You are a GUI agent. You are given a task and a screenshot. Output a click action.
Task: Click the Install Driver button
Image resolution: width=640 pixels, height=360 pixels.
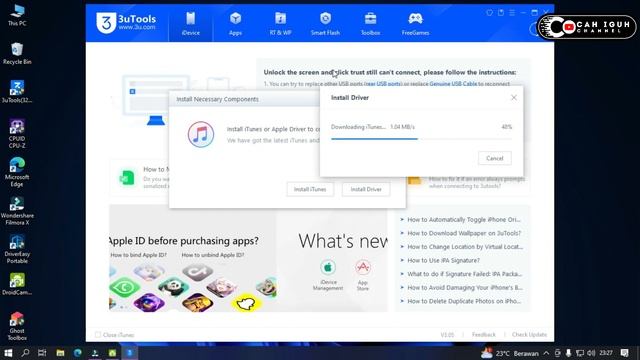coord(366,189)
